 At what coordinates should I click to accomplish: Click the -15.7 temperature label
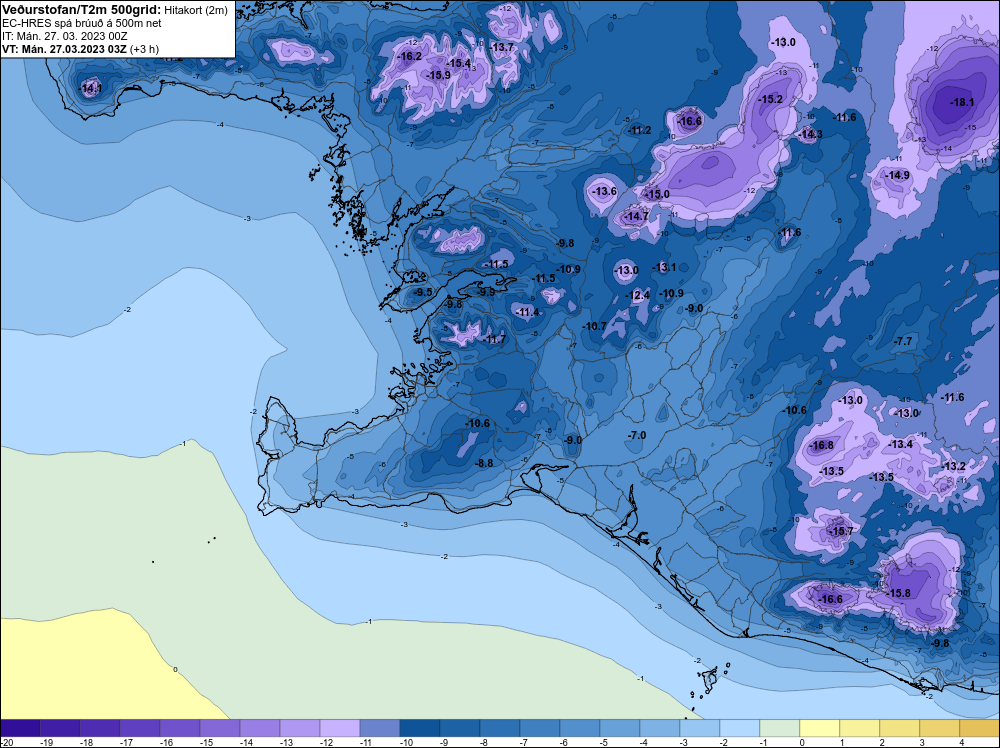click(x=841, y=531)
